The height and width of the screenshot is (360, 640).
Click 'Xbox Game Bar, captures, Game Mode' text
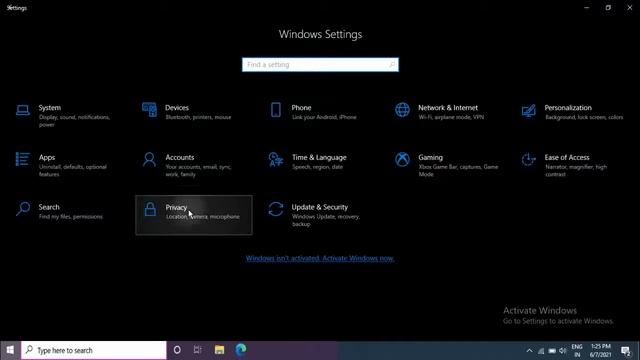458,171
